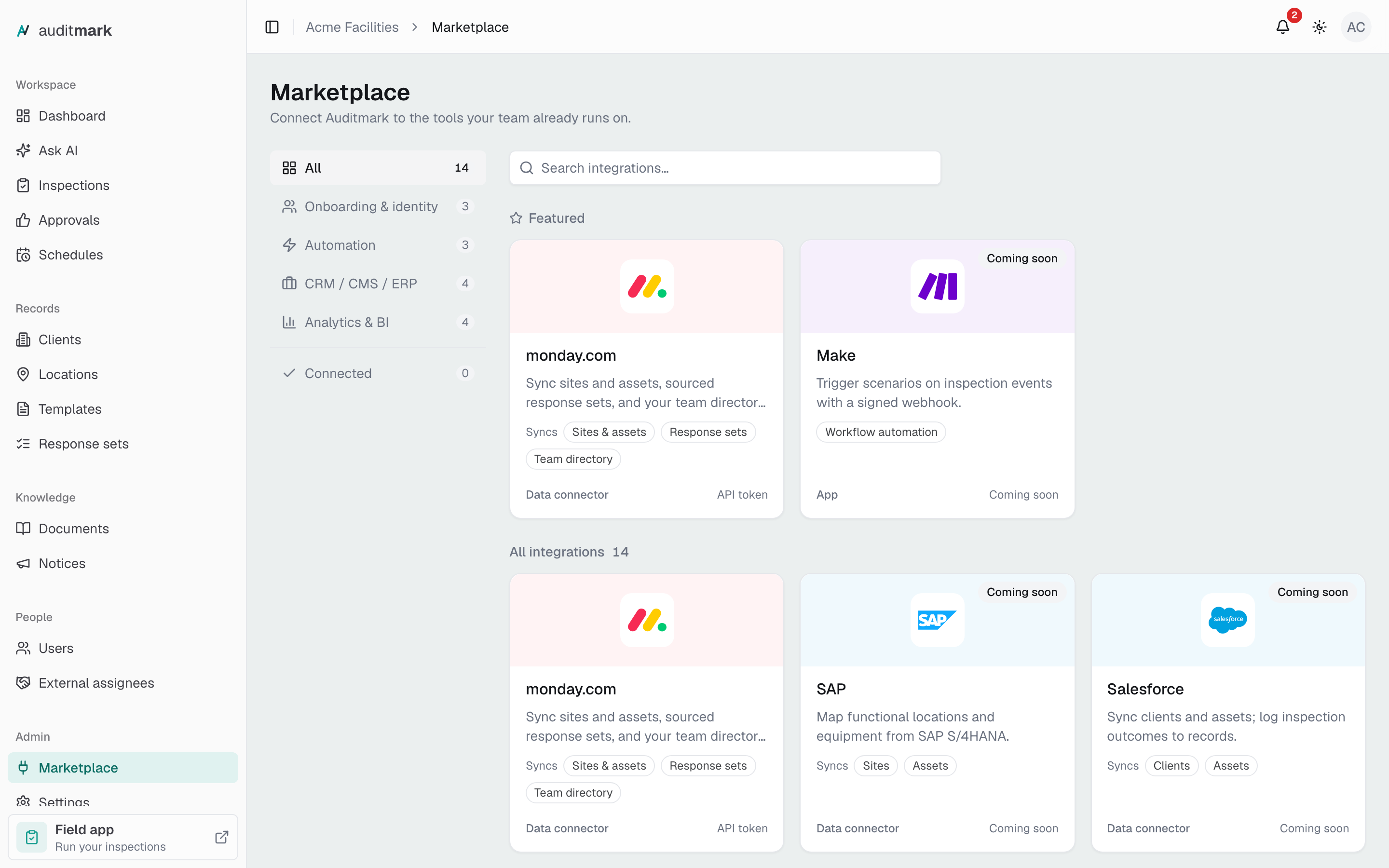Viewport: 1389px width, 868px height.
Task: Open the Make card title
Action: click(x=836, y=355)
